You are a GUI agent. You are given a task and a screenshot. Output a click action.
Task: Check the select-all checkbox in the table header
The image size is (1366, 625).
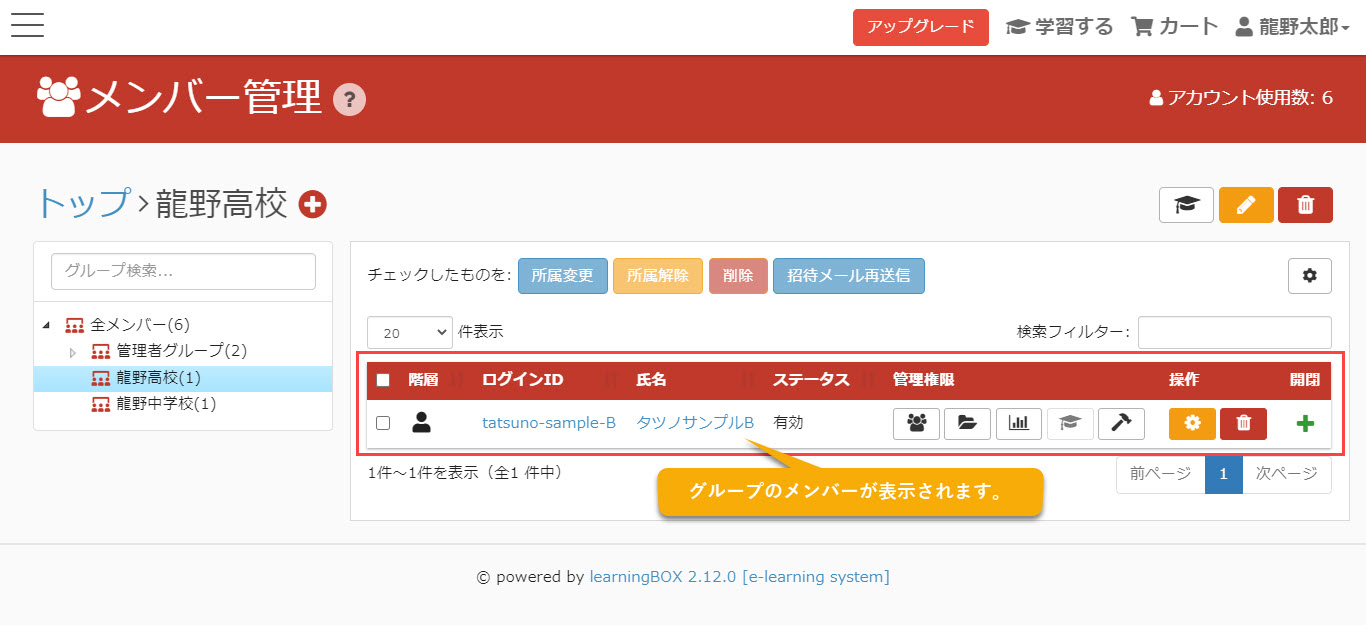383,380
